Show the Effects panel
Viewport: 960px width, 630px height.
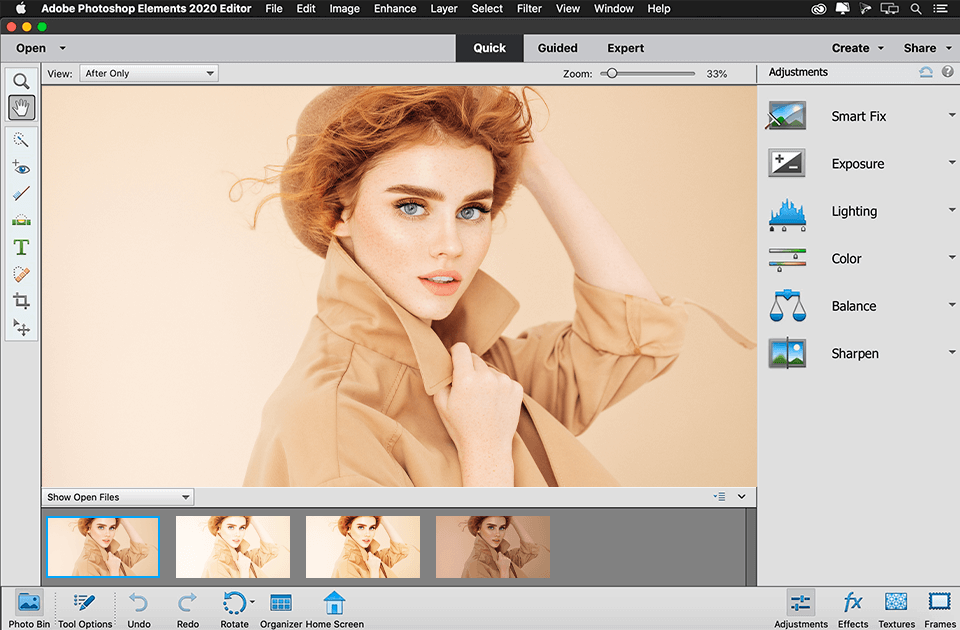pos(853,610)
